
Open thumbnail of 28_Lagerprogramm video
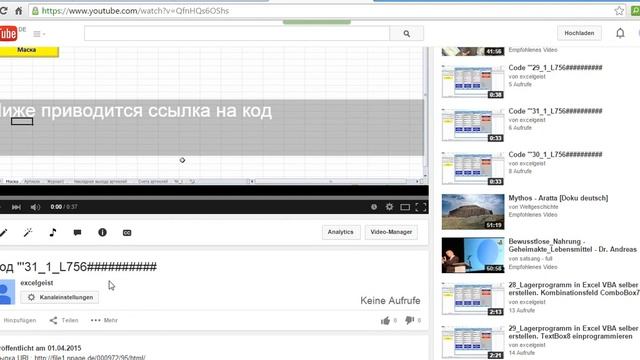tap(473, 298)
